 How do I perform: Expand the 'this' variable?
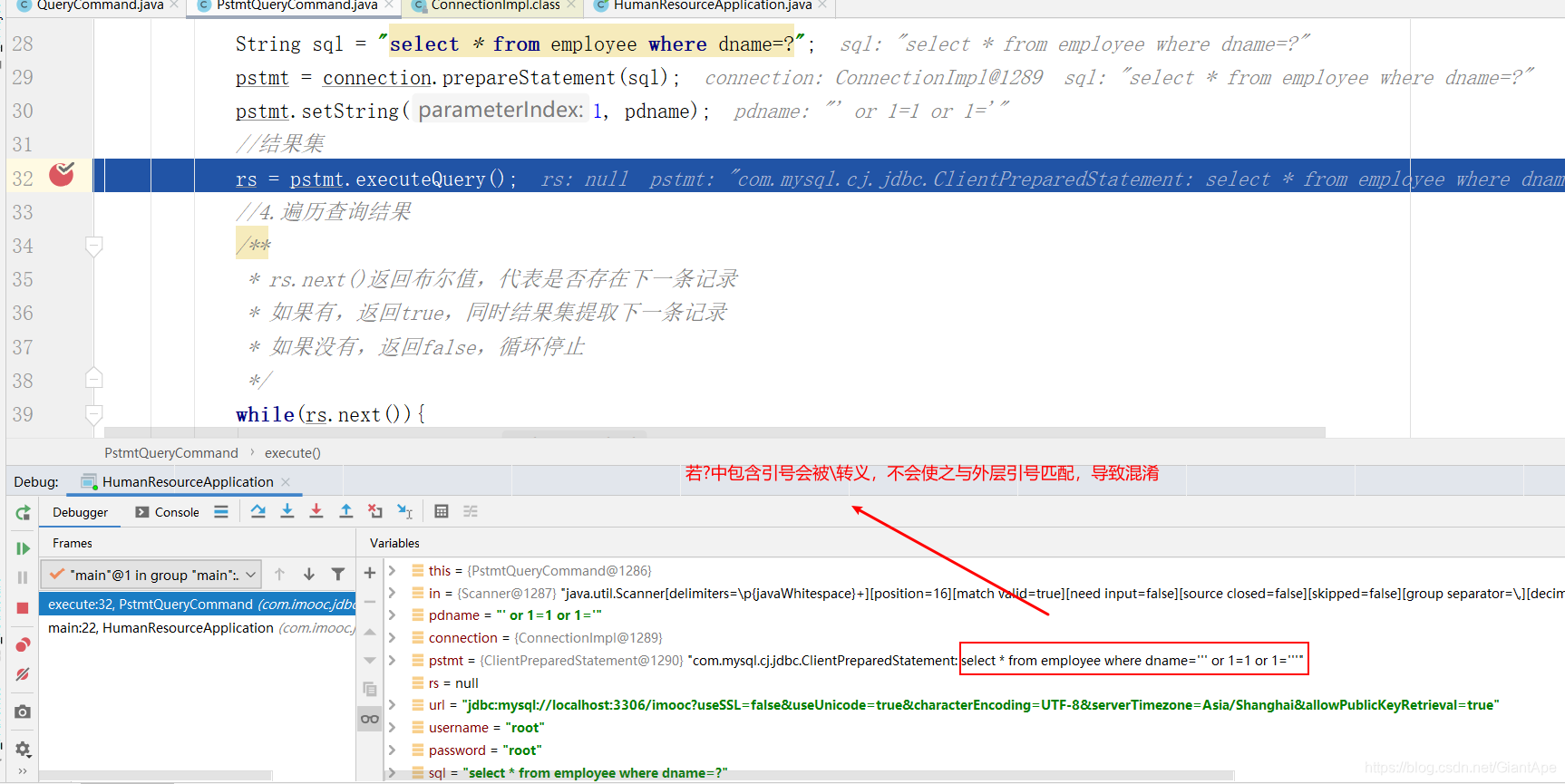pos(393,570)
